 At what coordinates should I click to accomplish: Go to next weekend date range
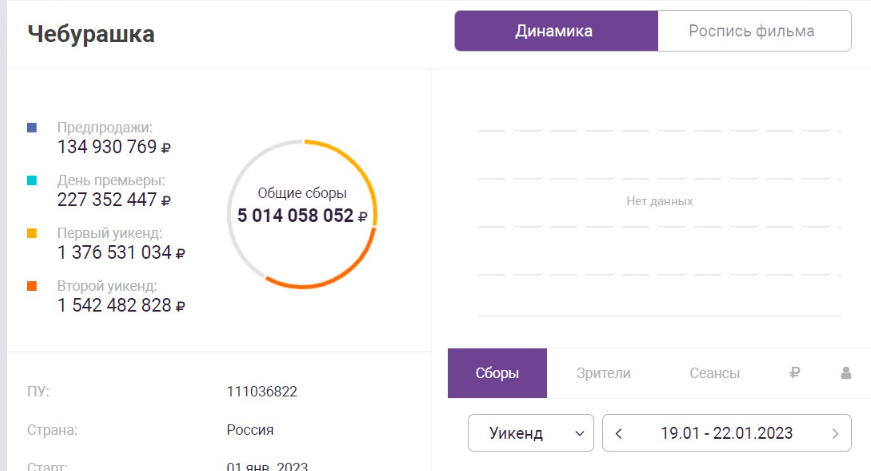click(x=835, y=433)
